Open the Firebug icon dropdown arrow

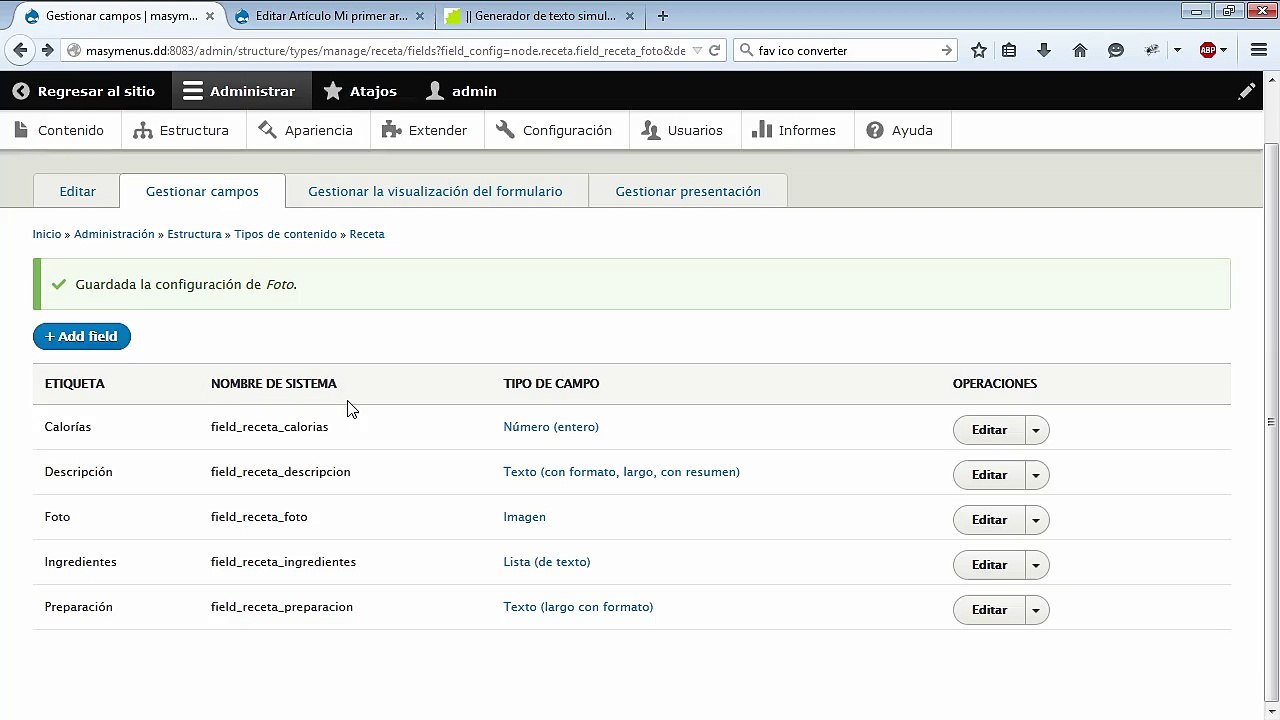1177,51
